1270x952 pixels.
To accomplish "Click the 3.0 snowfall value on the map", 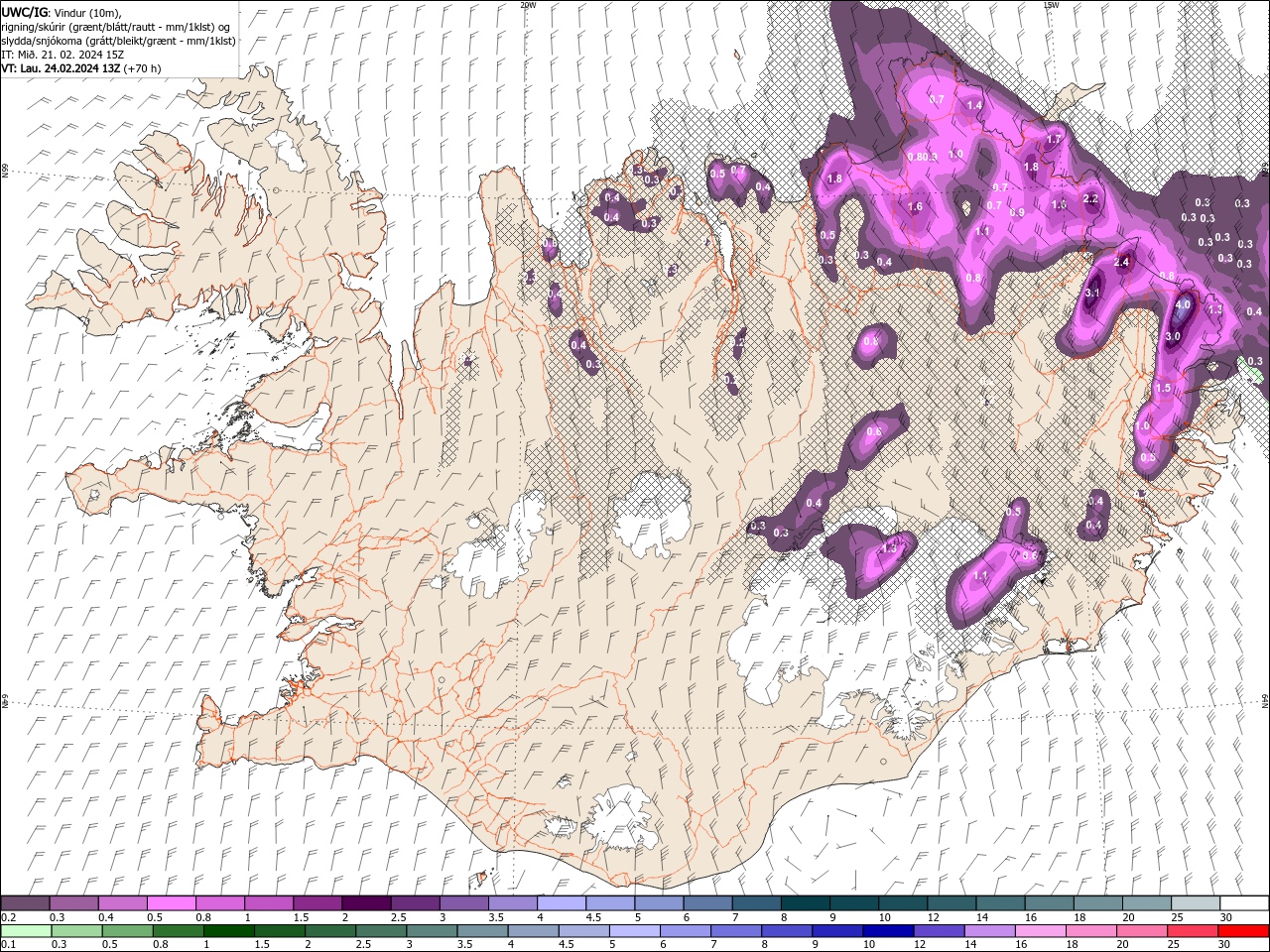I will (1172, 337).
